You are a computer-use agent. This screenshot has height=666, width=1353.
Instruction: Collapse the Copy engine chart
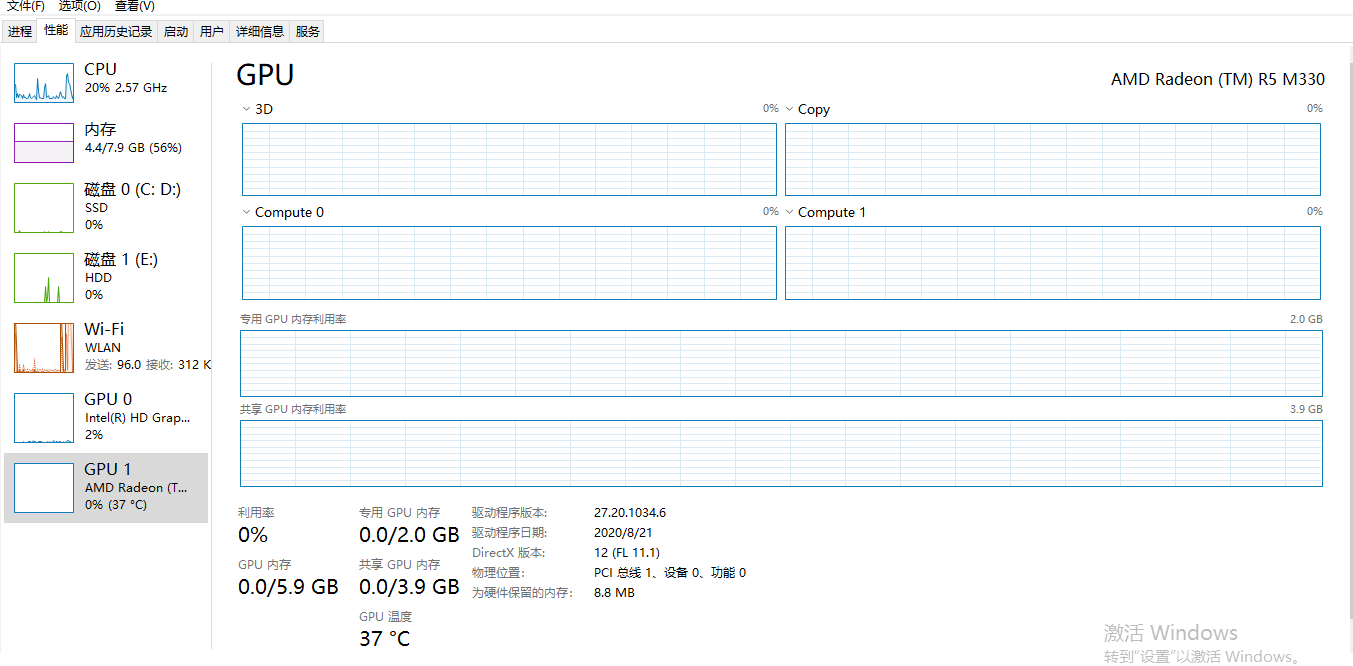click(790, 108)
